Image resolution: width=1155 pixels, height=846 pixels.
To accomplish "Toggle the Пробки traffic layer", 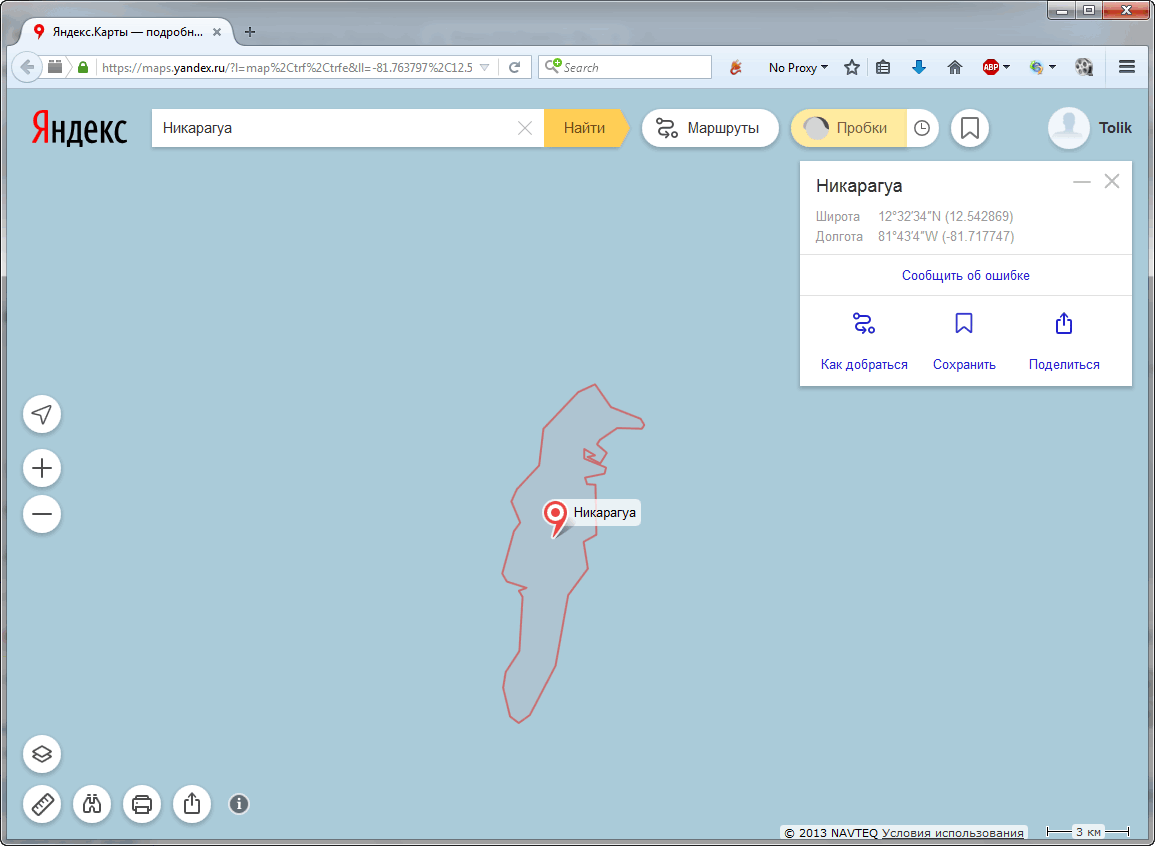I will 848,128.
